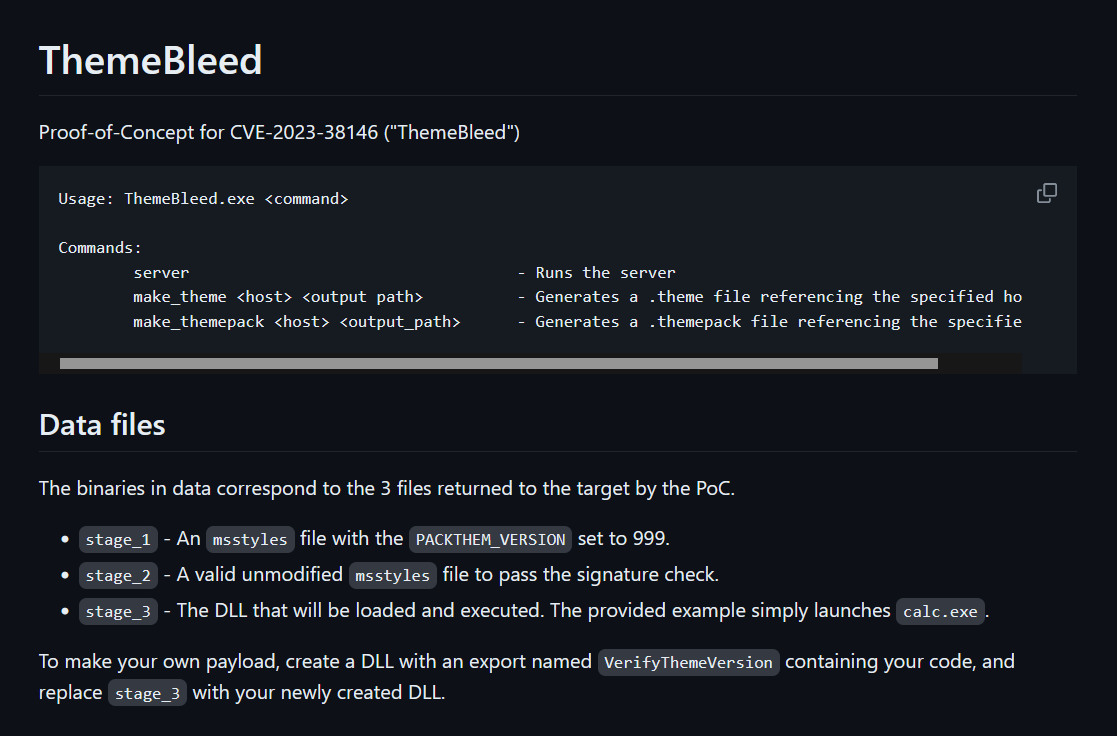Click the calc.exe inline code
1117x736 pixels.
coord(940,611)
